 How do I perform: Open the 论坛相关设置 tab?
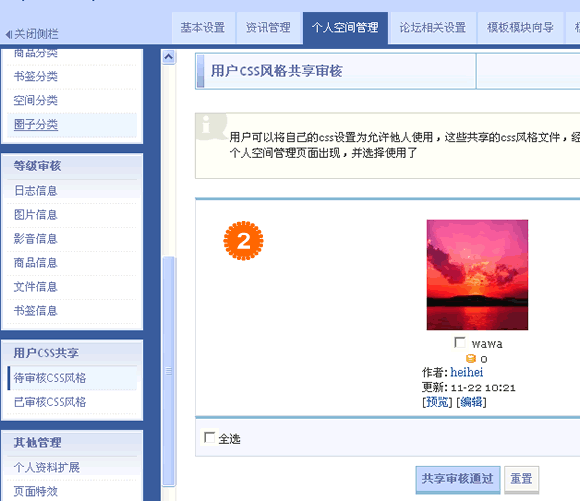[x=433, y=28]
